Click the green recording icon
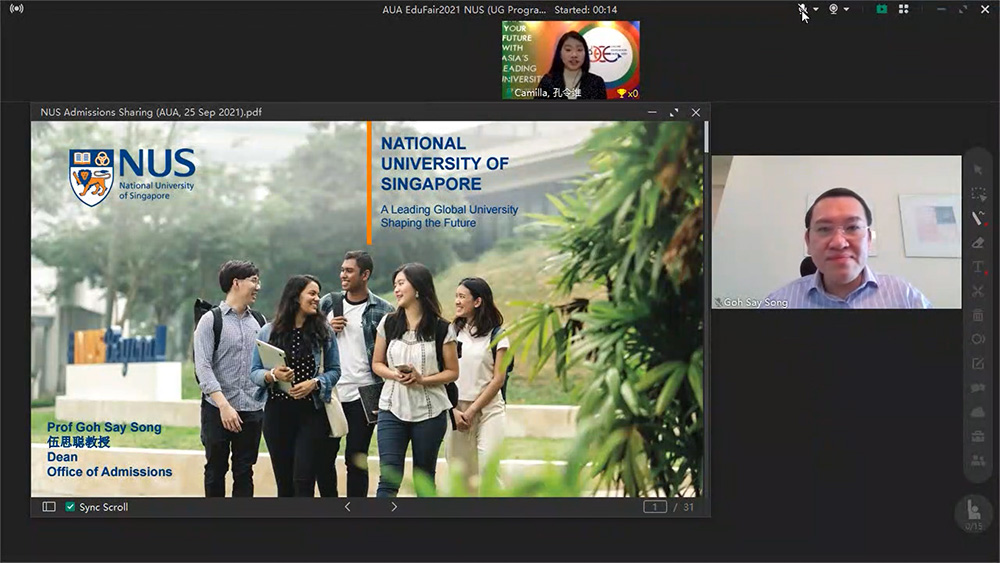The image size is (1000, 563). [x=881, y=10]
